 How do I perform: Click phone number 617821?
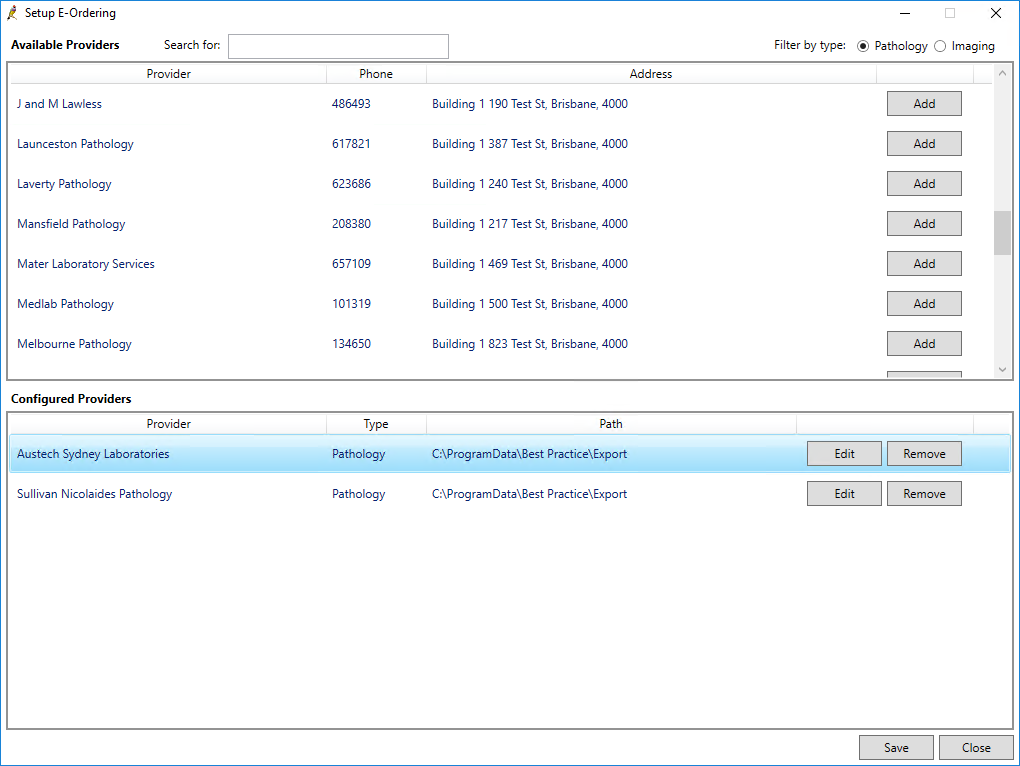[x=351, y=144]
